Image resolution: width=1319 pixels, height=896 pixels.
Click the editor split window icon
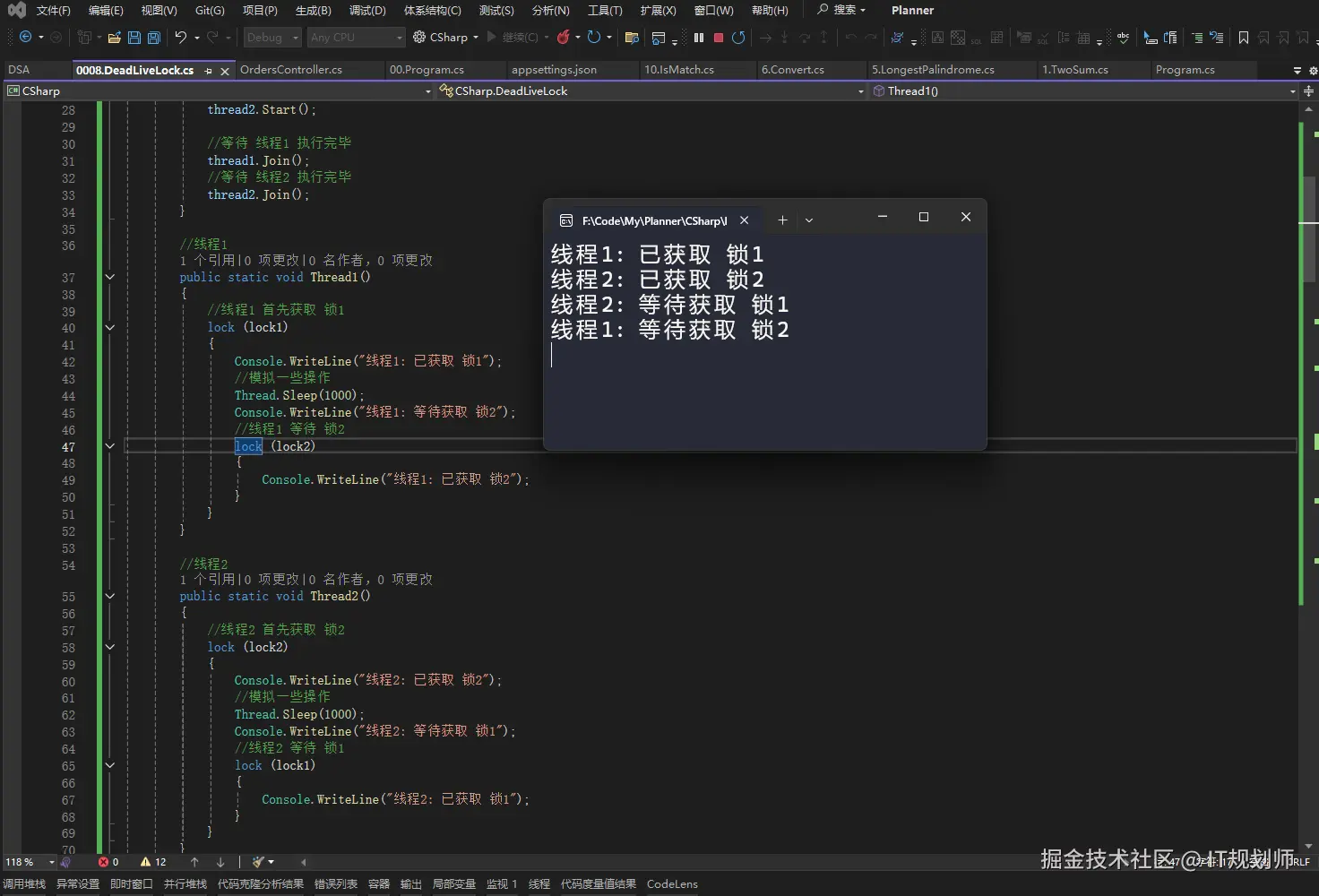[x=1309, y=90]
